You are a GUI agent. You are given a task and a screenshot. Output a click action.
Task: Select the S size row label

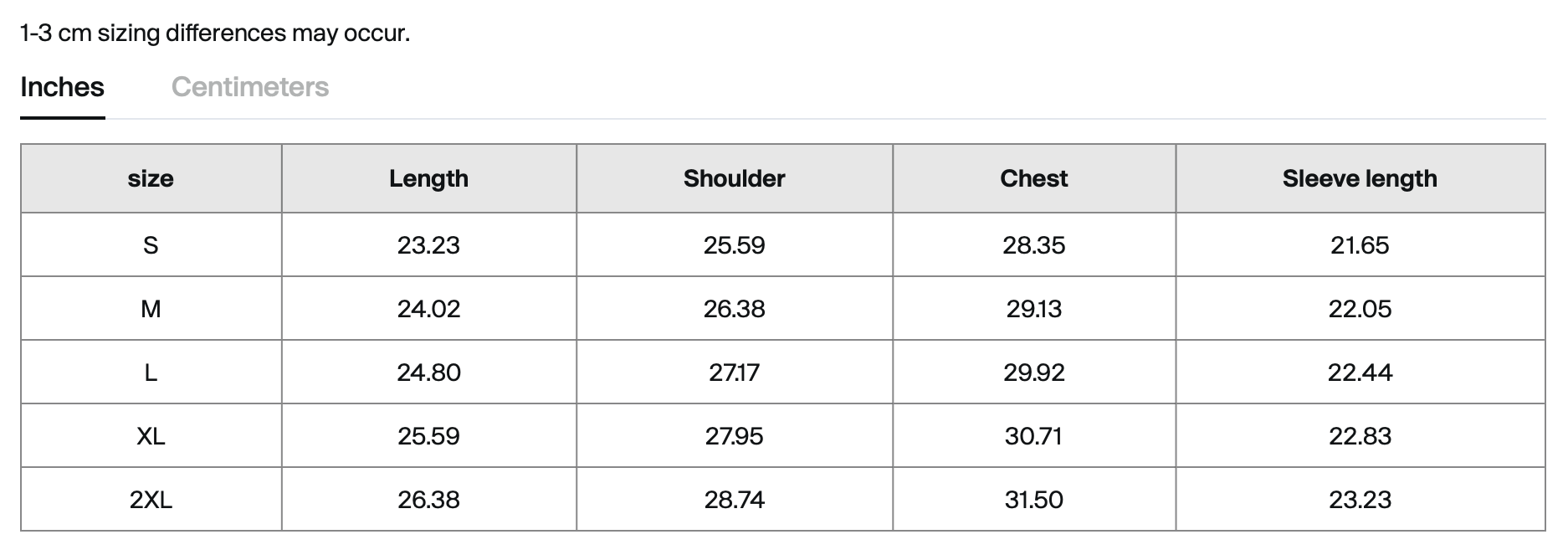pos(151,245)
